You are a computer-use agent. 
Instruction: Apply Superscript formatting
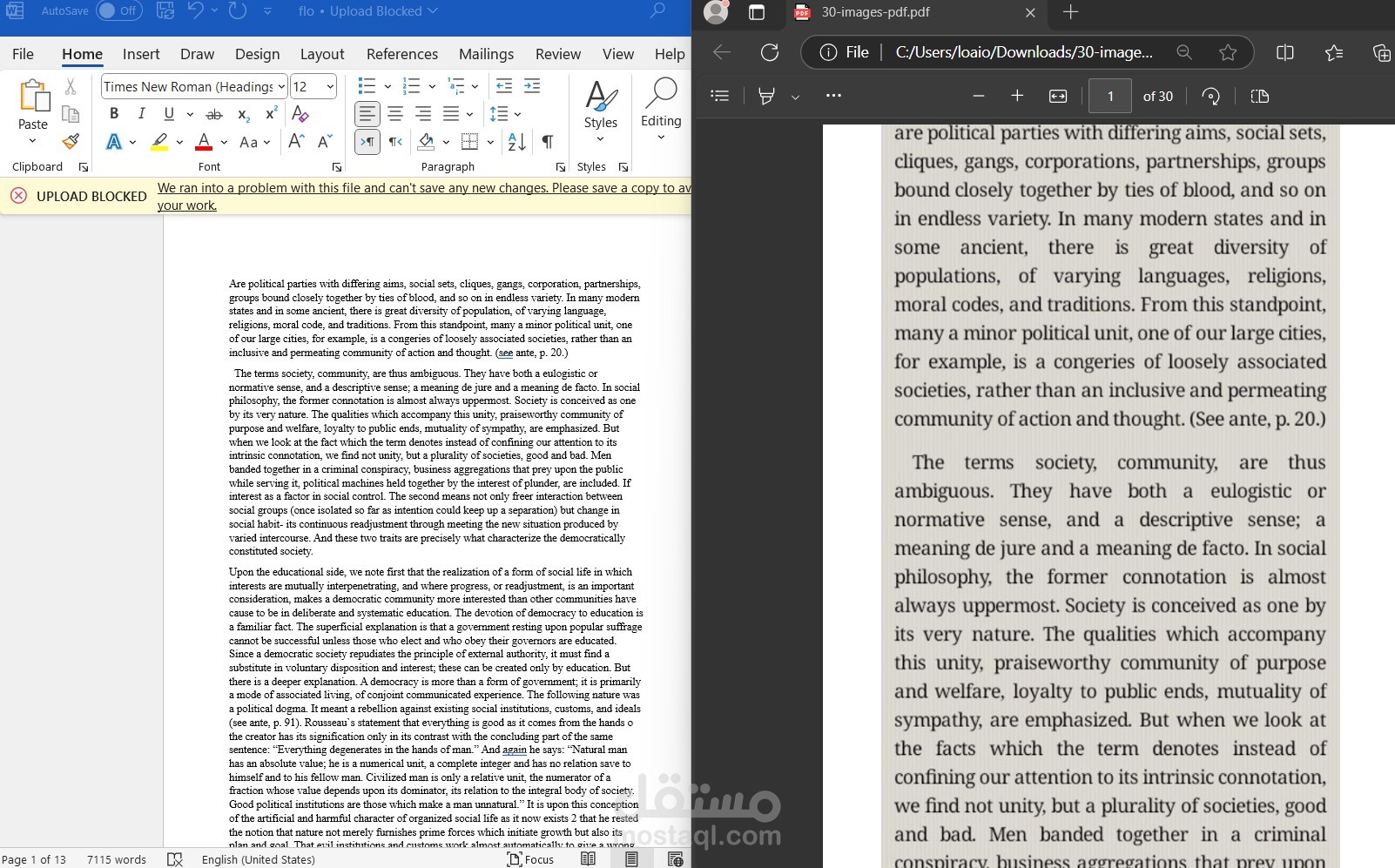(x=271, y=114)
